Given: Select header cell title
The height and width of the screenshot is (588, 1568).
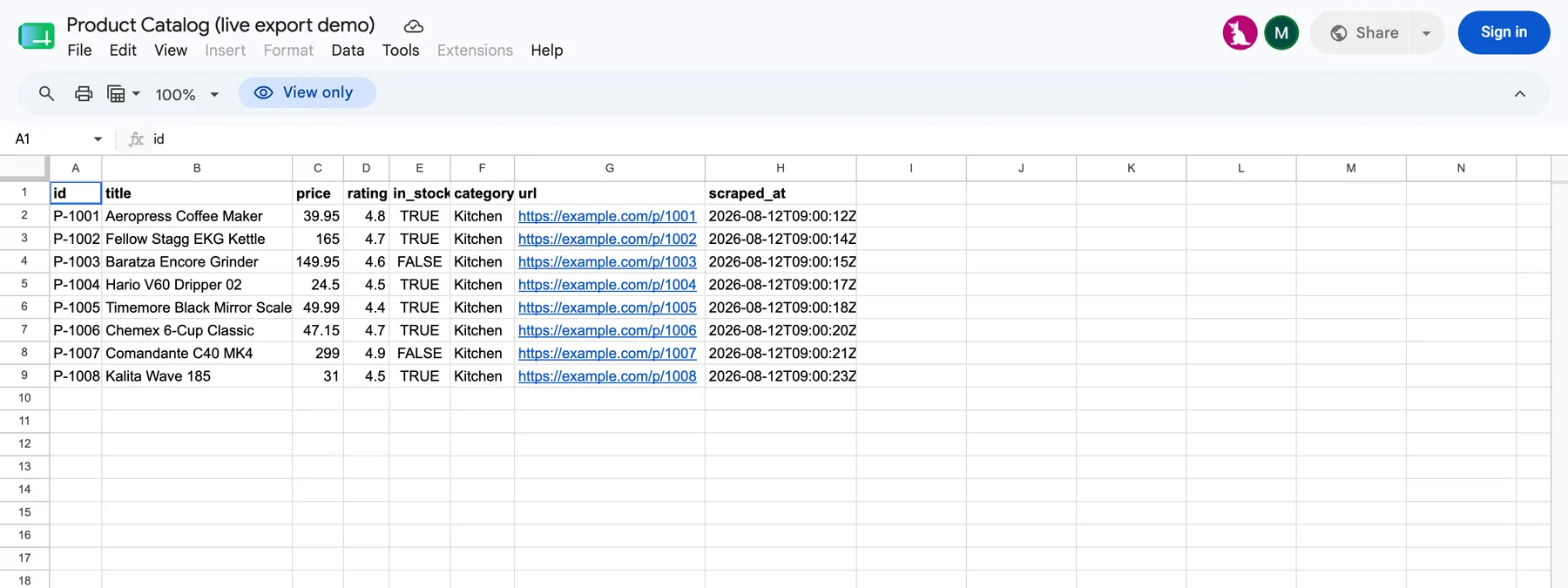Looking at the screenshot, I should 197,193.
